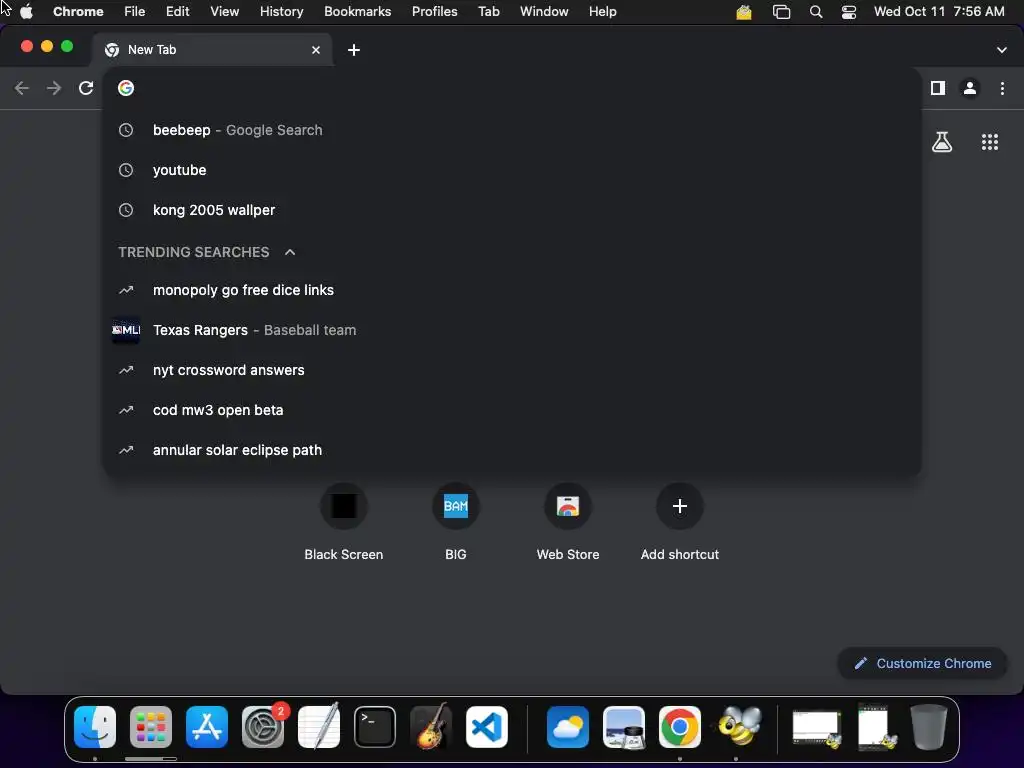Open App Store from the dock
This screenshot has height=768, width=1024.
tap(207, 727)
